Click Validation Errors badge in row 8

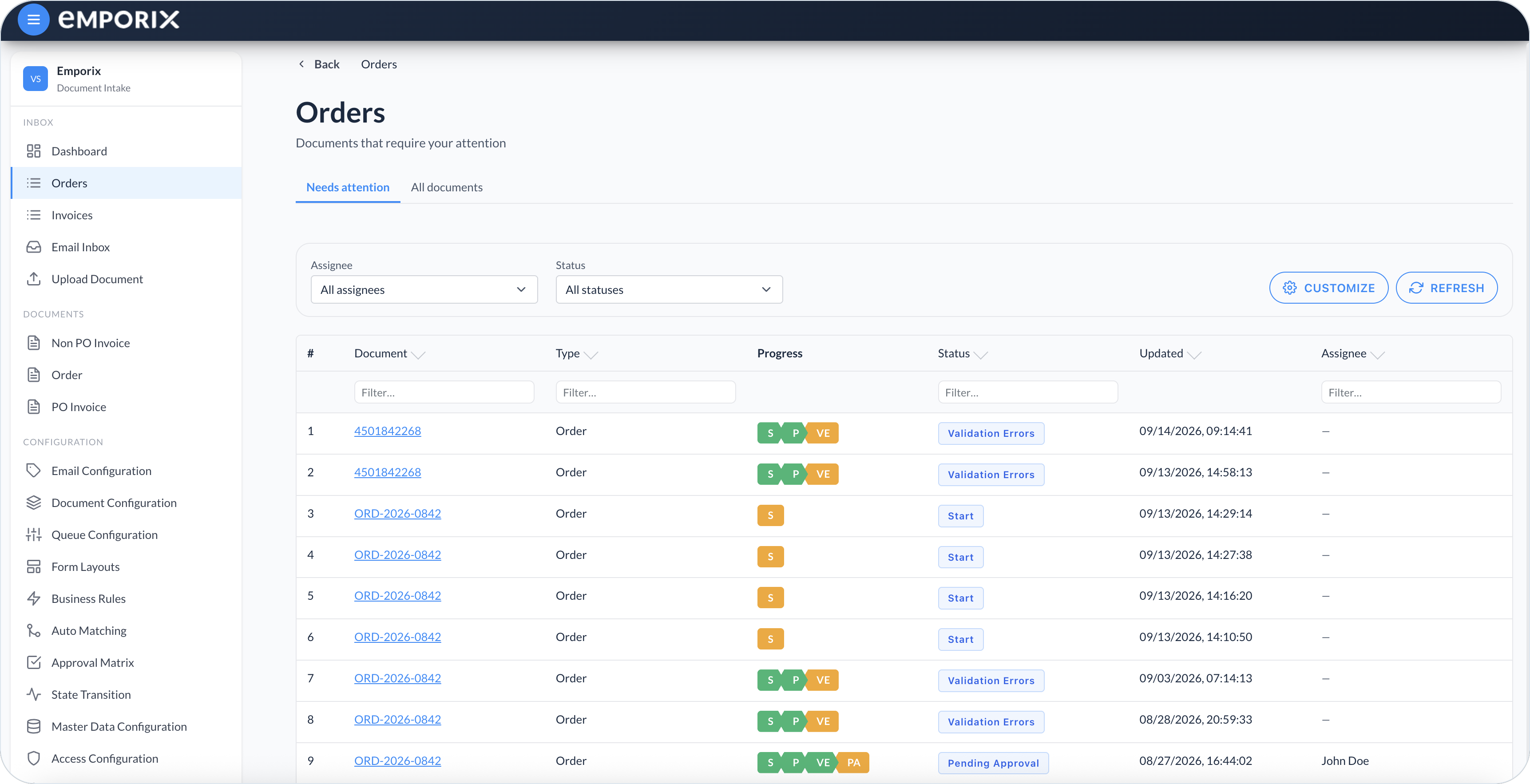[991, 722]
